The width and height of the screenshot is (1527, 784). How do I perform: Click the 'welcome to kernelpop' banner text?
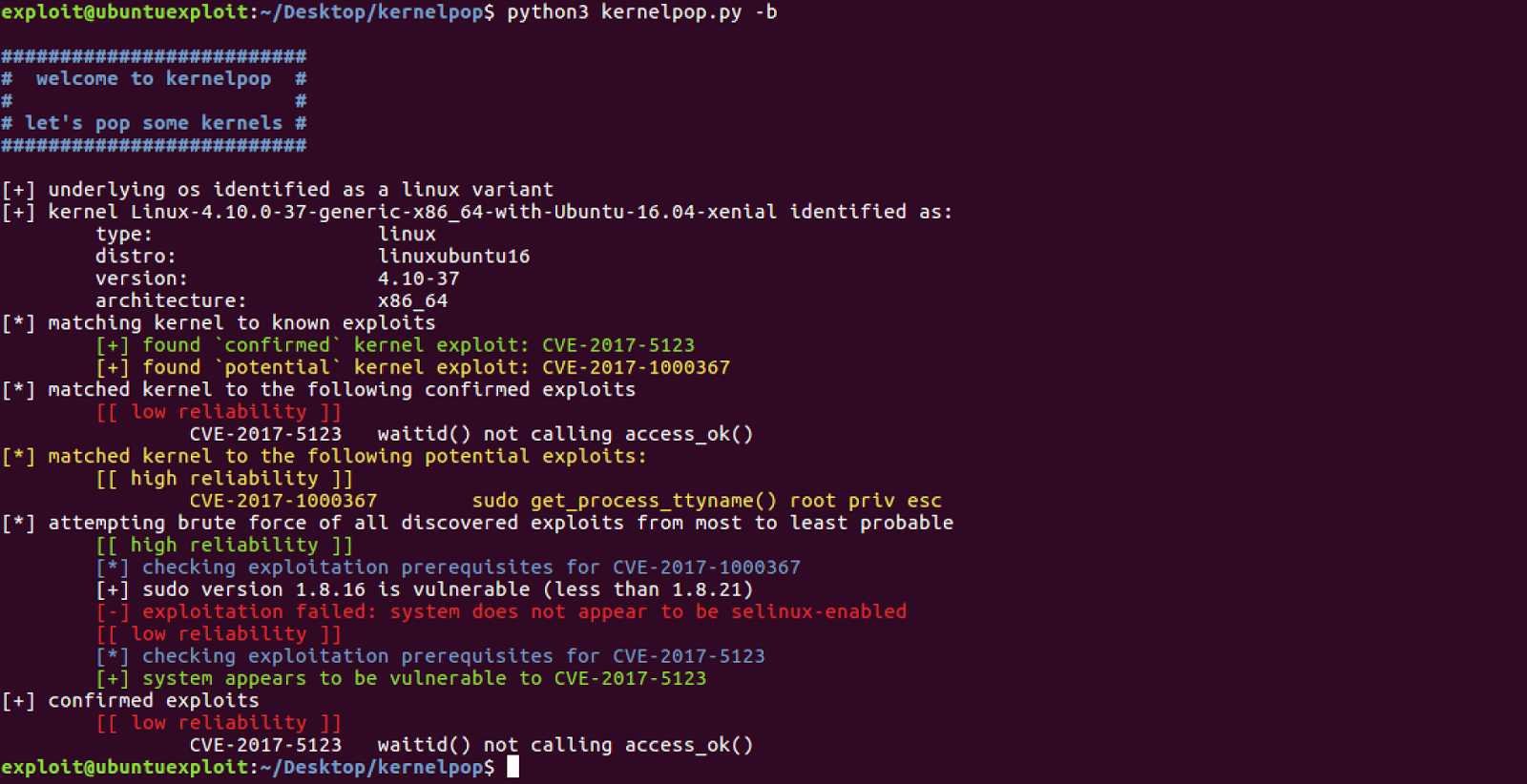tap(153, 79)
